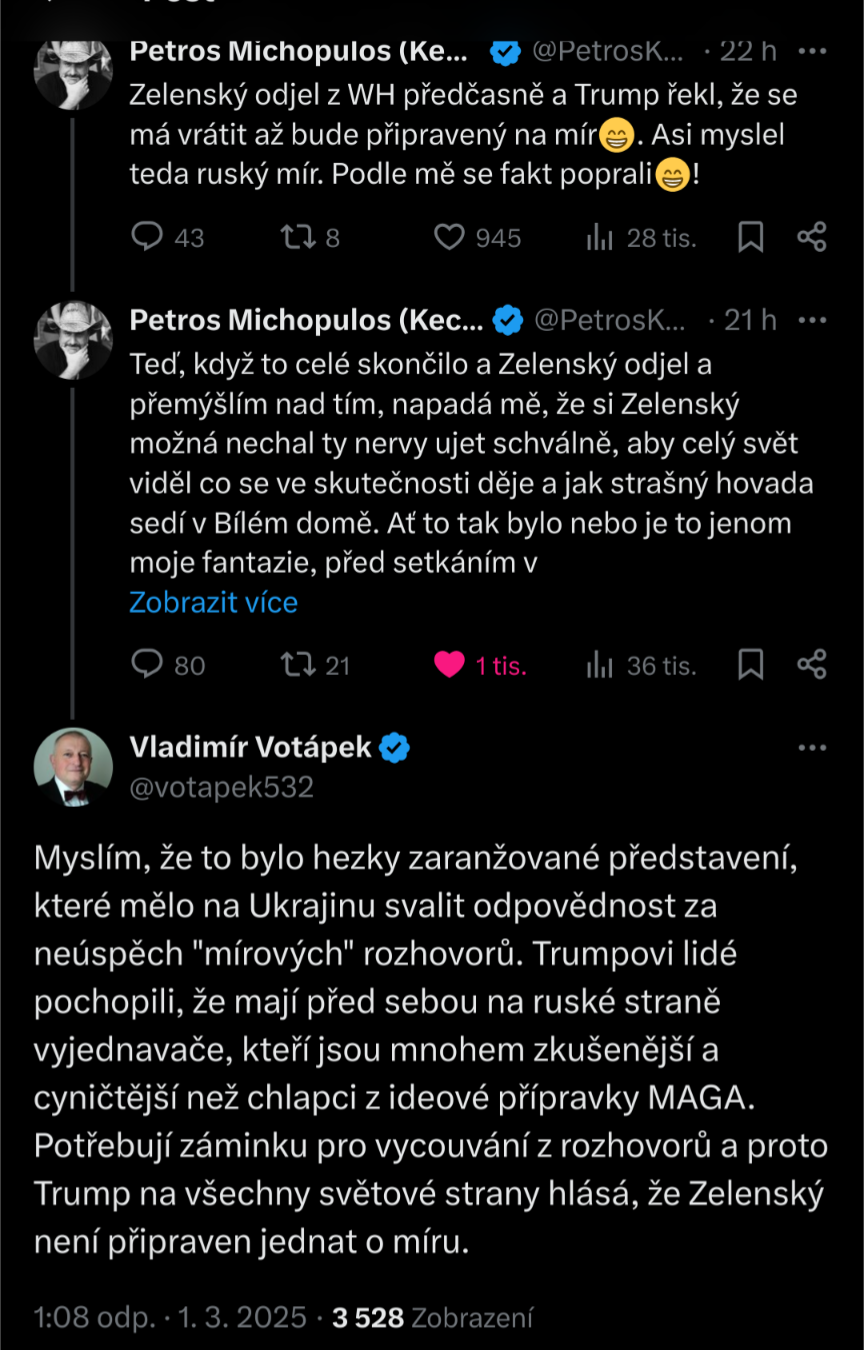Screen dimensions: 864x1350
Task: Open more options on the 21 h post
Action: click(x=815, y=320)
